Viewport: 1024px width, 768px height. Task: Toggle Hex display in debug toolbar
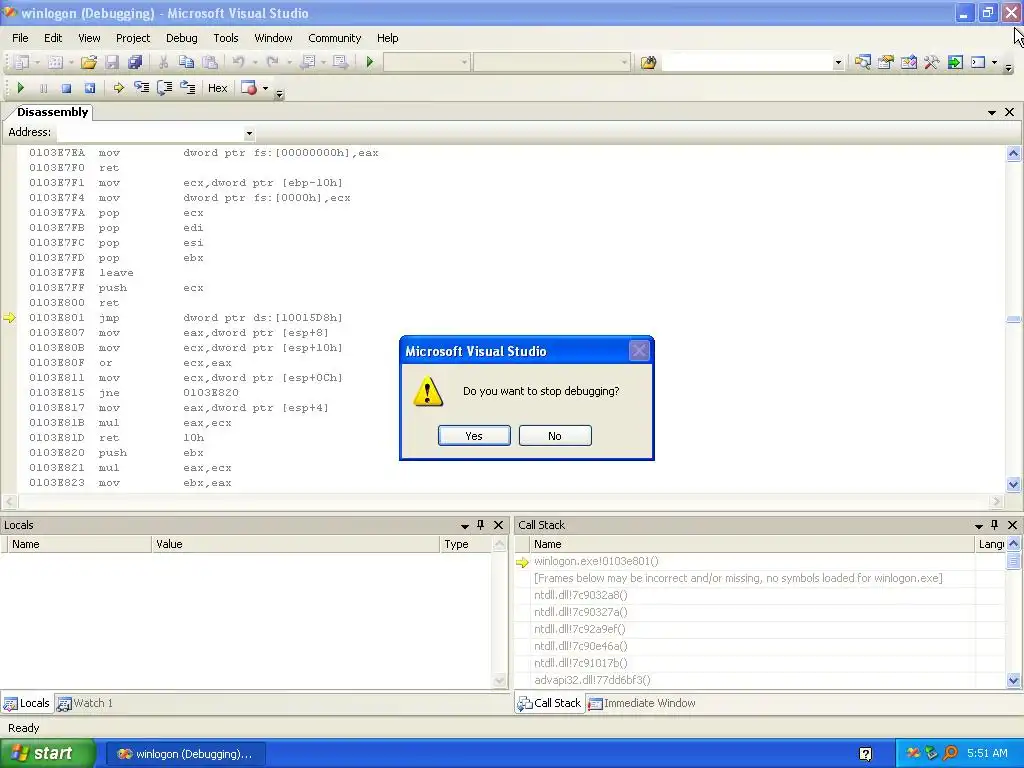217,88
